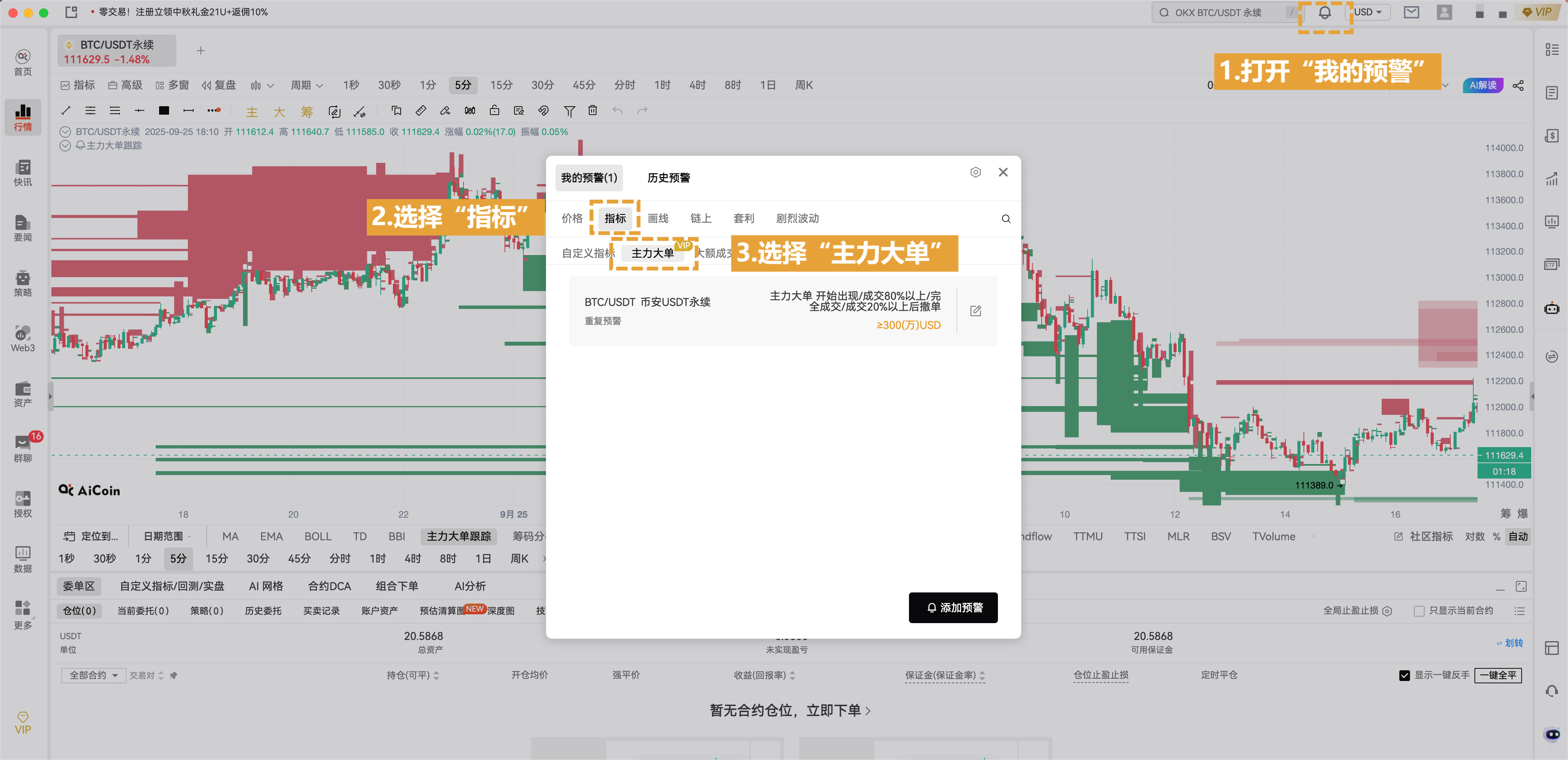Toggle 自动 scale mode near 对数

[1518, 536]
